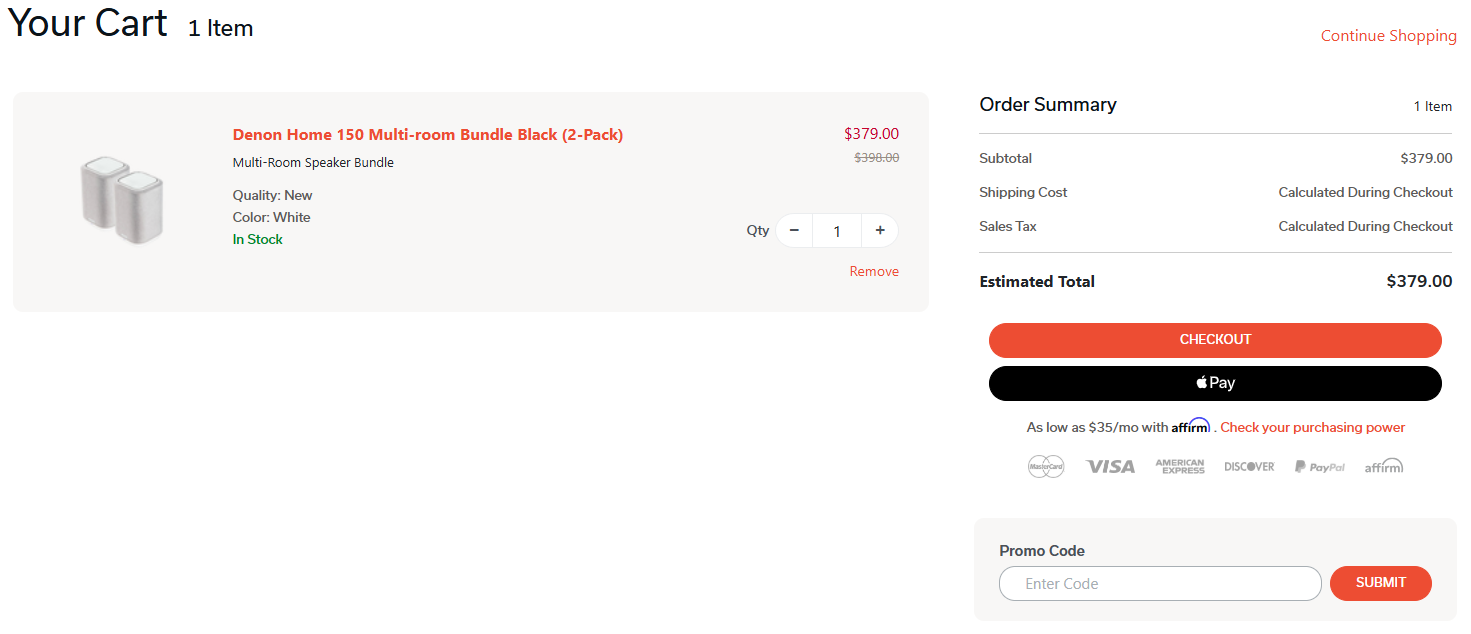Screen dimensions: 1471x634
Task: Click the Affirm logo in the financing message
Action: tap(1190, 426)
